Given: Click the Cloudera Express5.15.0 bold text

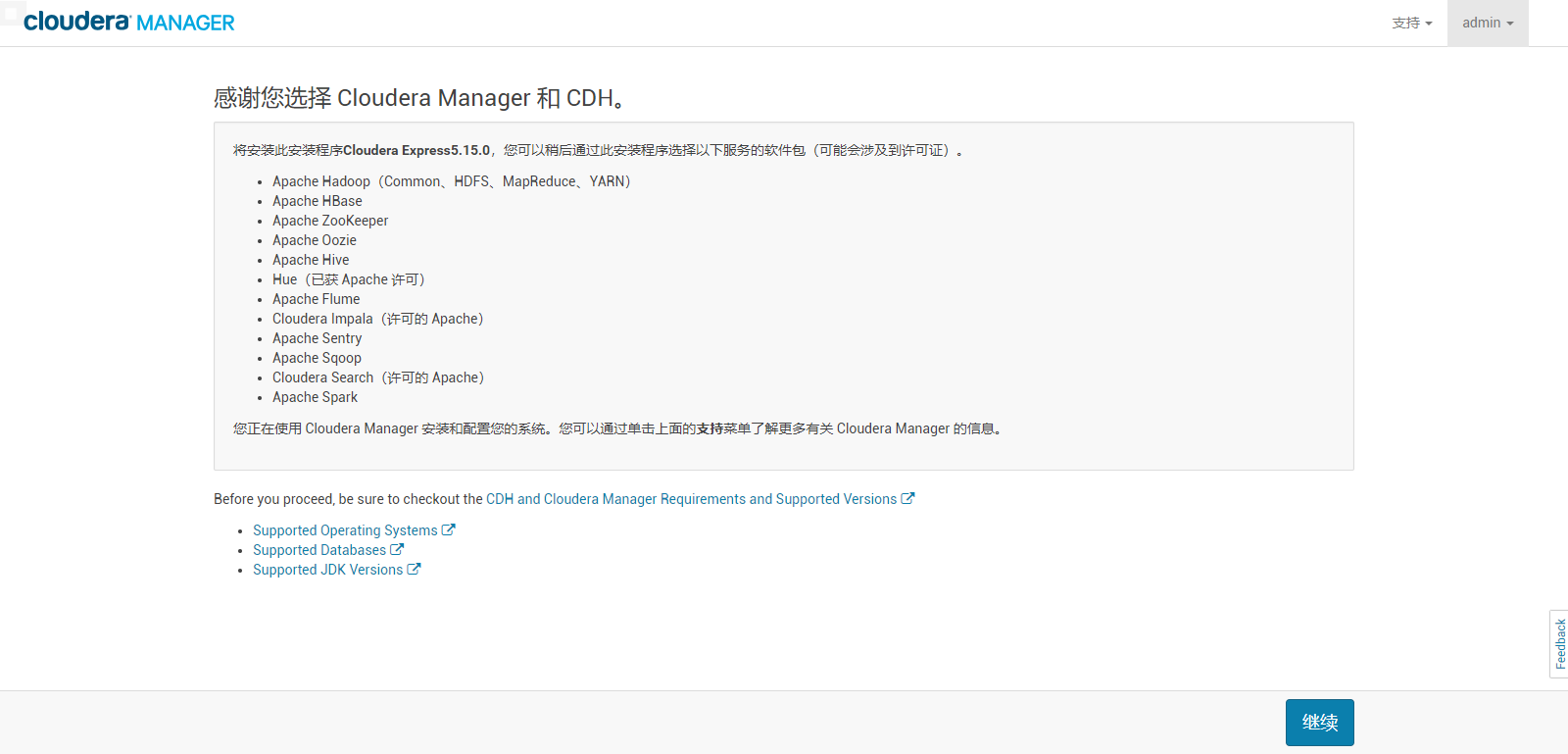Looking at the screenshot, I should tap(416, 150).
